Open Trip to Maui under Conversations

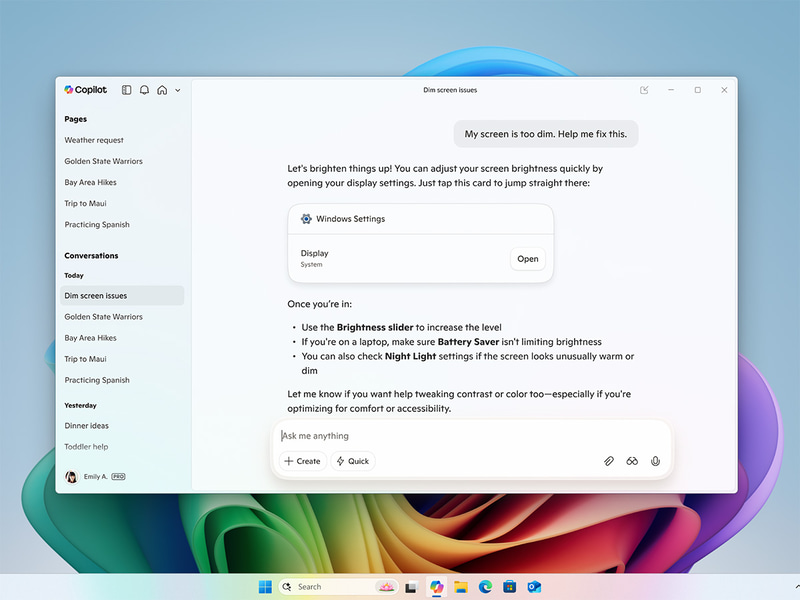85,359
